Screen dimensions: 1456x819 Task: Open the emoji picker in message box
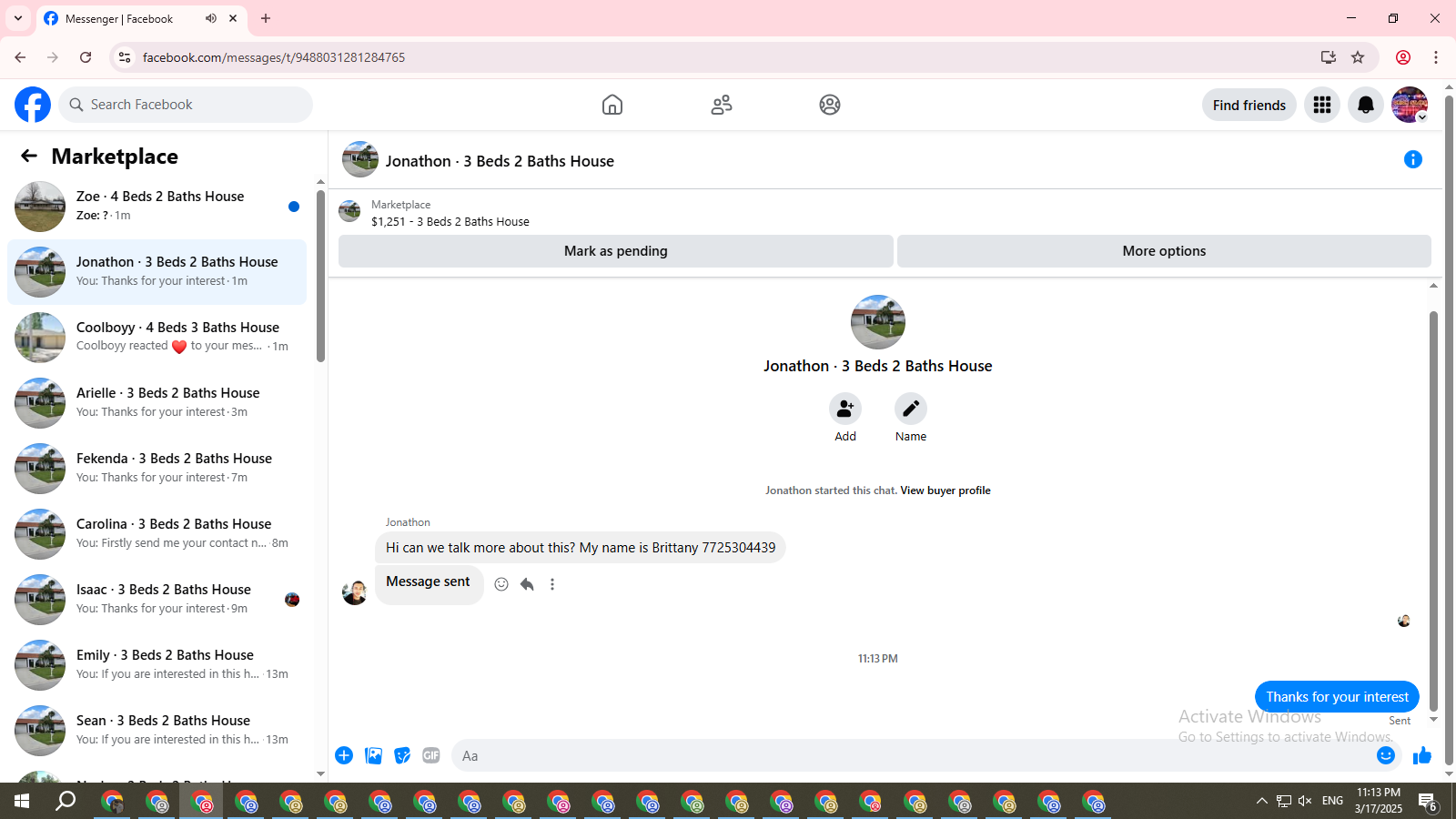1386,755
